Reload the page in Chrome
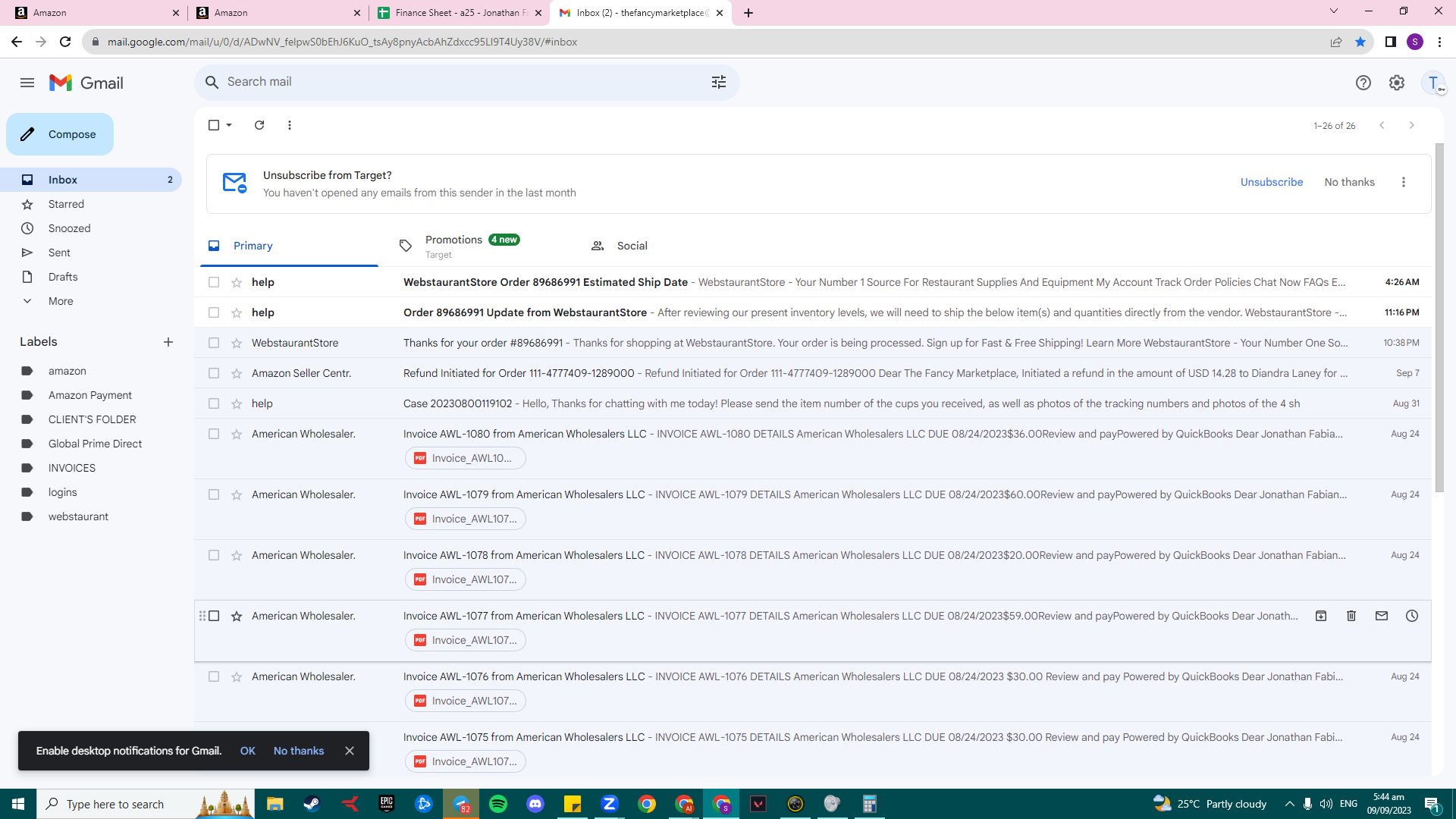 click(65, 42)
